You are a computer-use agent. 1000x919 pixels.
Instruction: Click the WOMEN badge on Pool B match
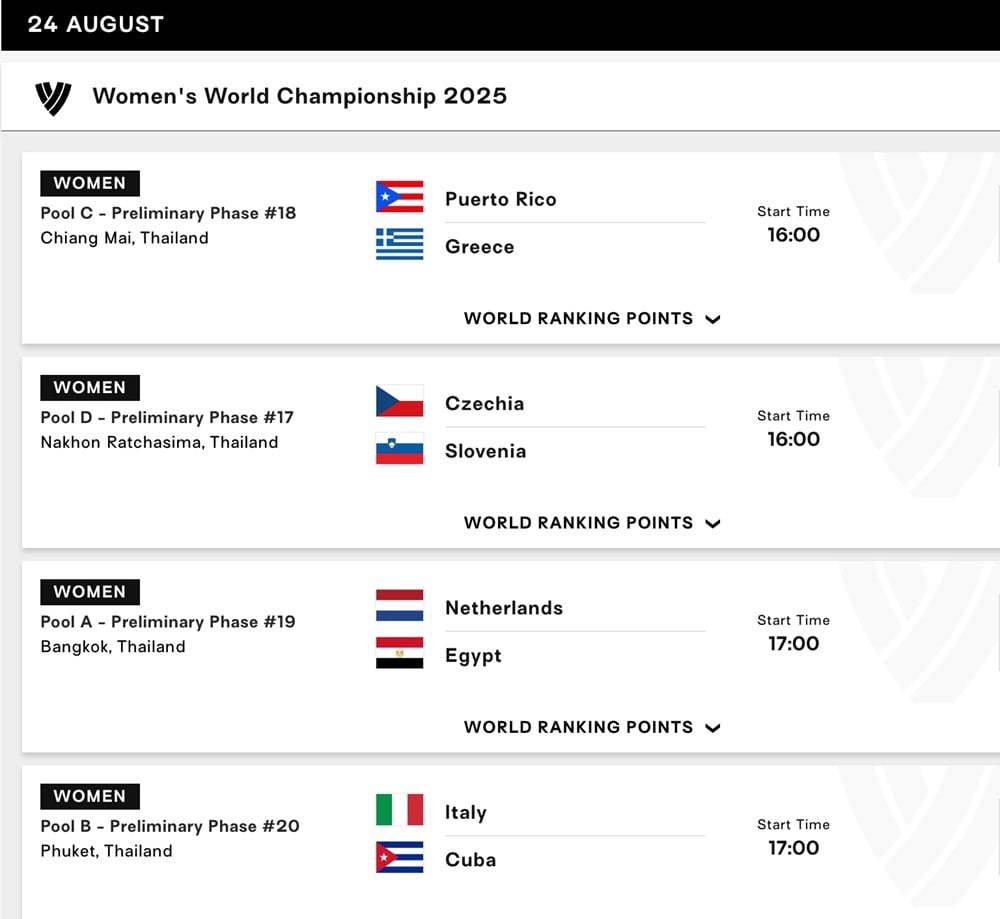pyautogui.click(x=90, y=796)
